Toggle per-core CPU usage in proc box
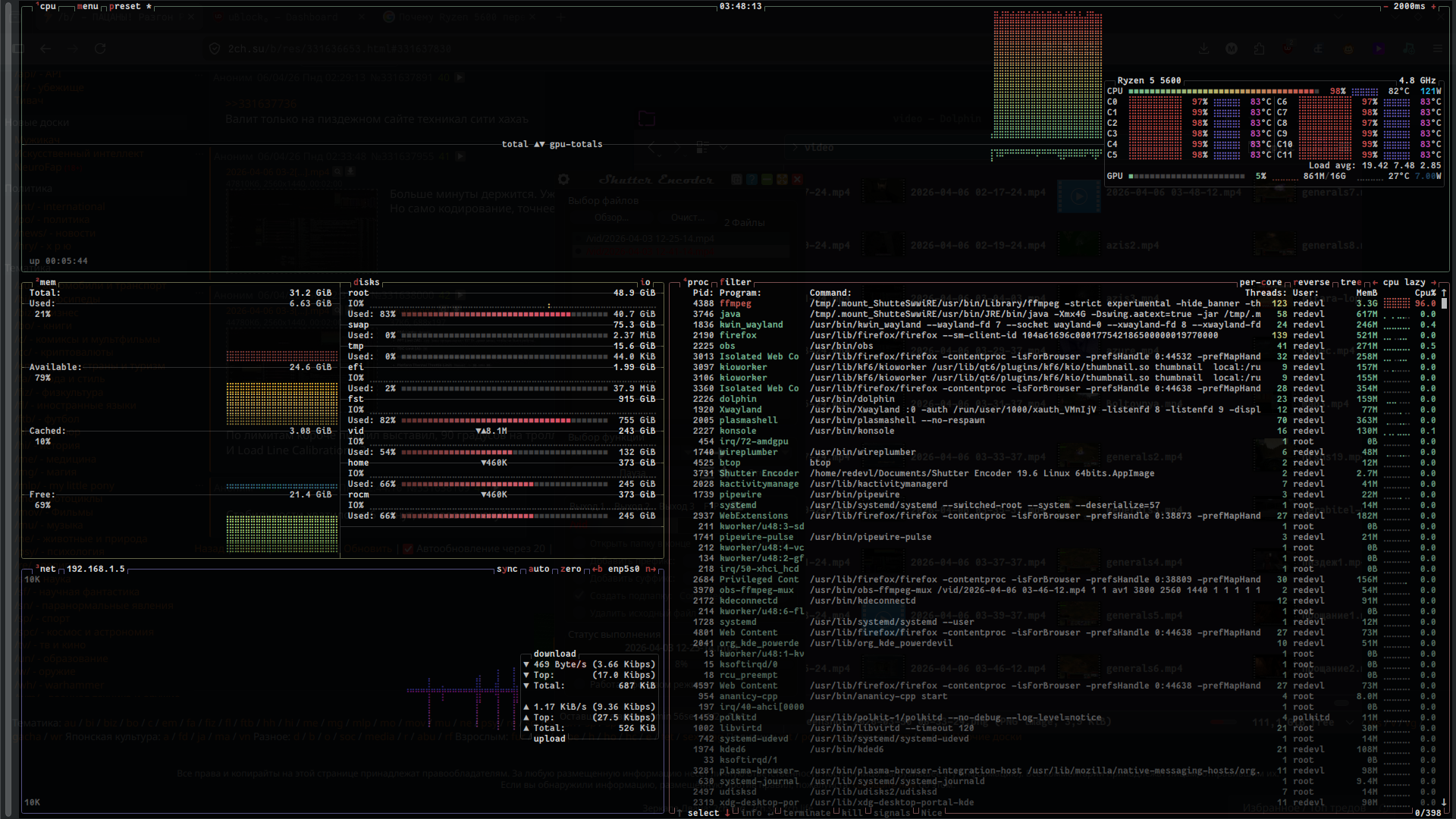Image resolution: width=1456 pixels, height=819 pixels. 1260,282
